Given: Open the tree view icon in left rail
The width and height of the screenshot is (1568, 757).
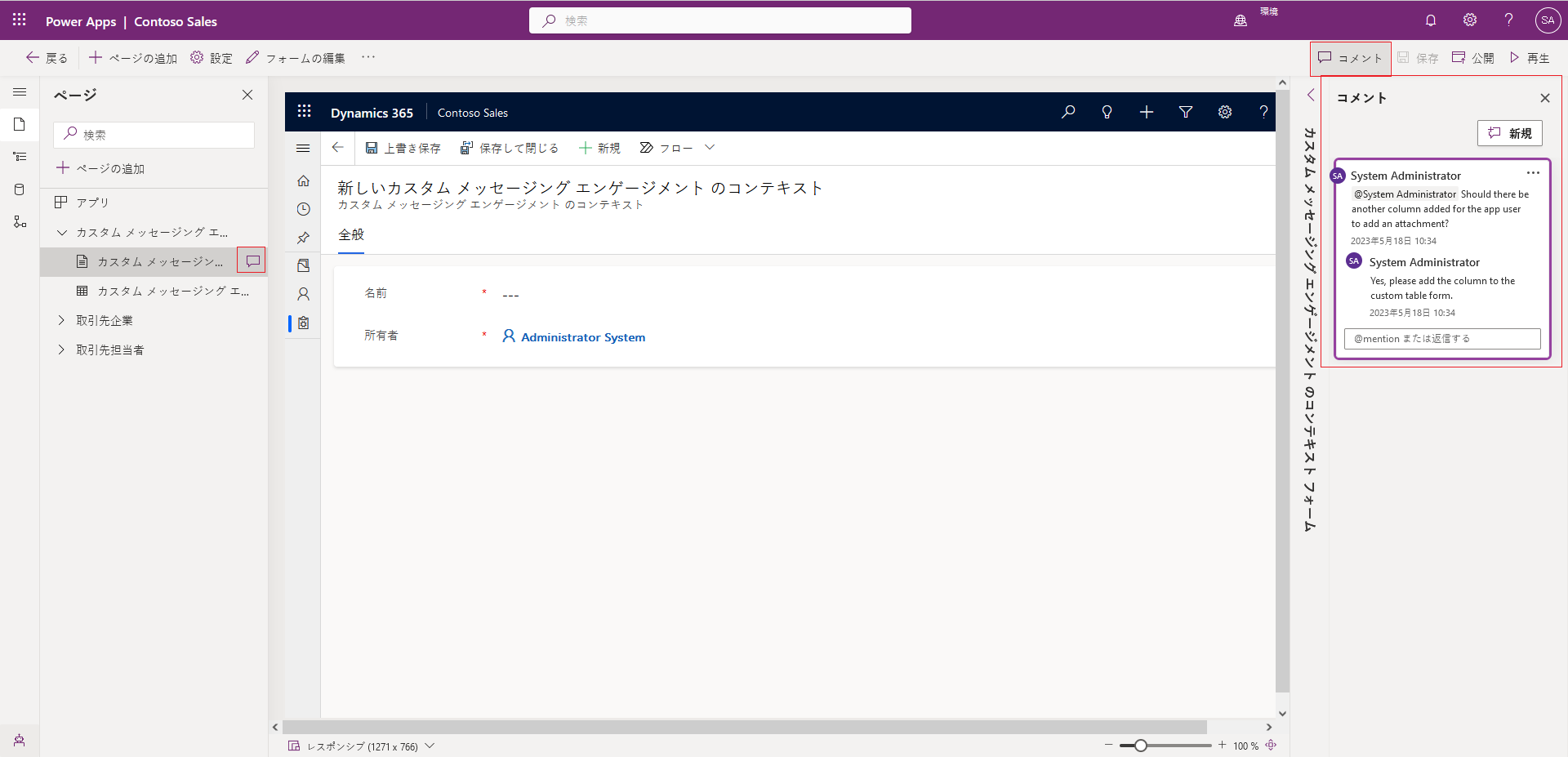Looking at the screenshot, I should (x=20, y=157).
